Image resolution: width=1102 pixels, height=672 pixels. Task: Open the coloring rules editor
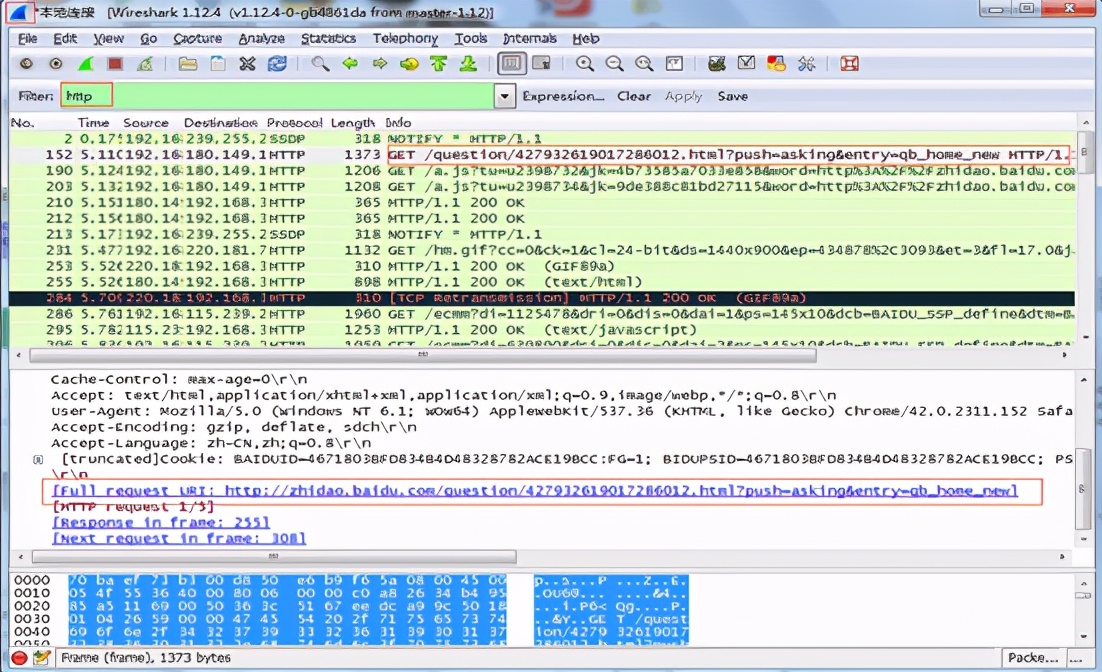(776, 64)
